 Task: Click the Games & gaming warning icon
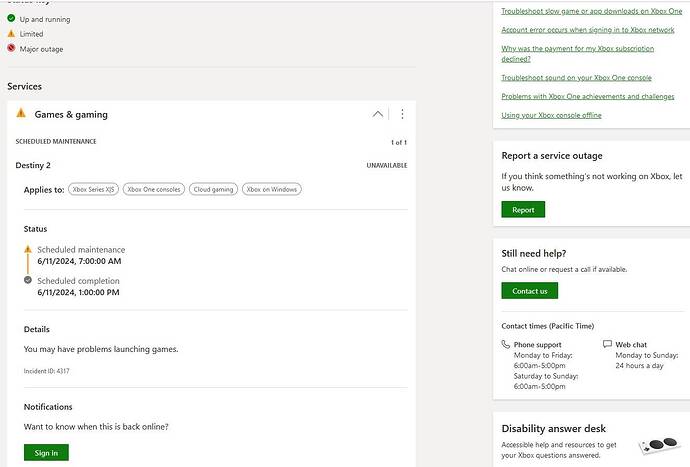pos(21,114)
